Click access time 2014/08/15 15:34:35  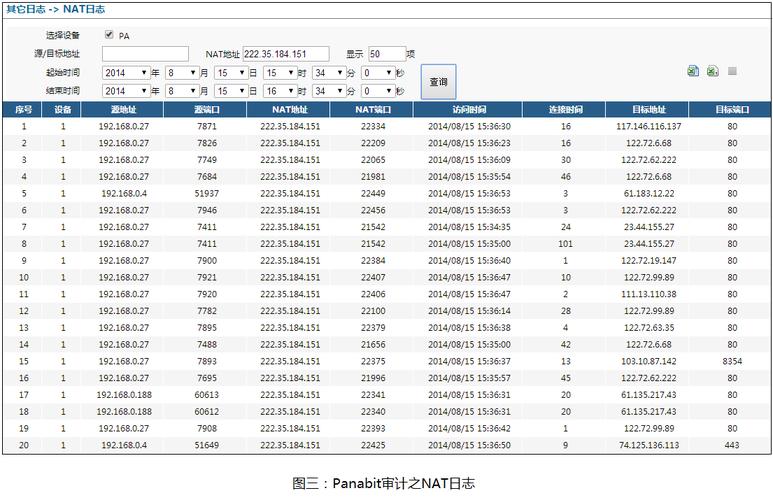[x=469, y=227]
